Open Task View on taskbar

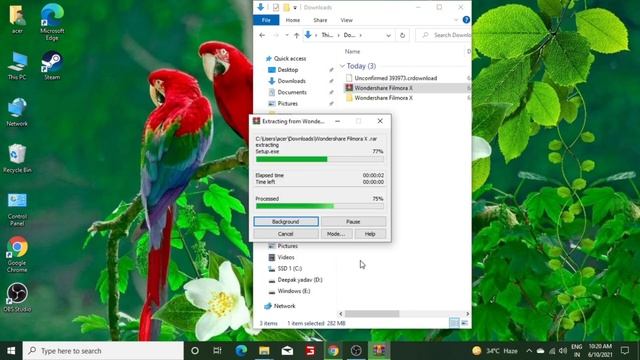click(217, 351)
